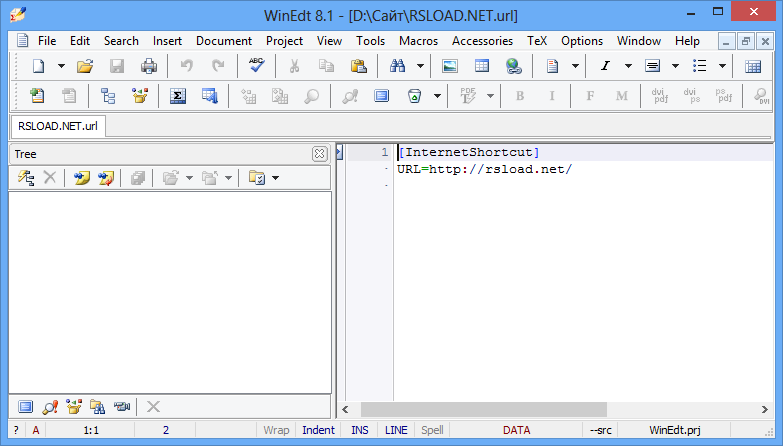
Task: Open the TeX menu
Action: click(x=537, y=41)
